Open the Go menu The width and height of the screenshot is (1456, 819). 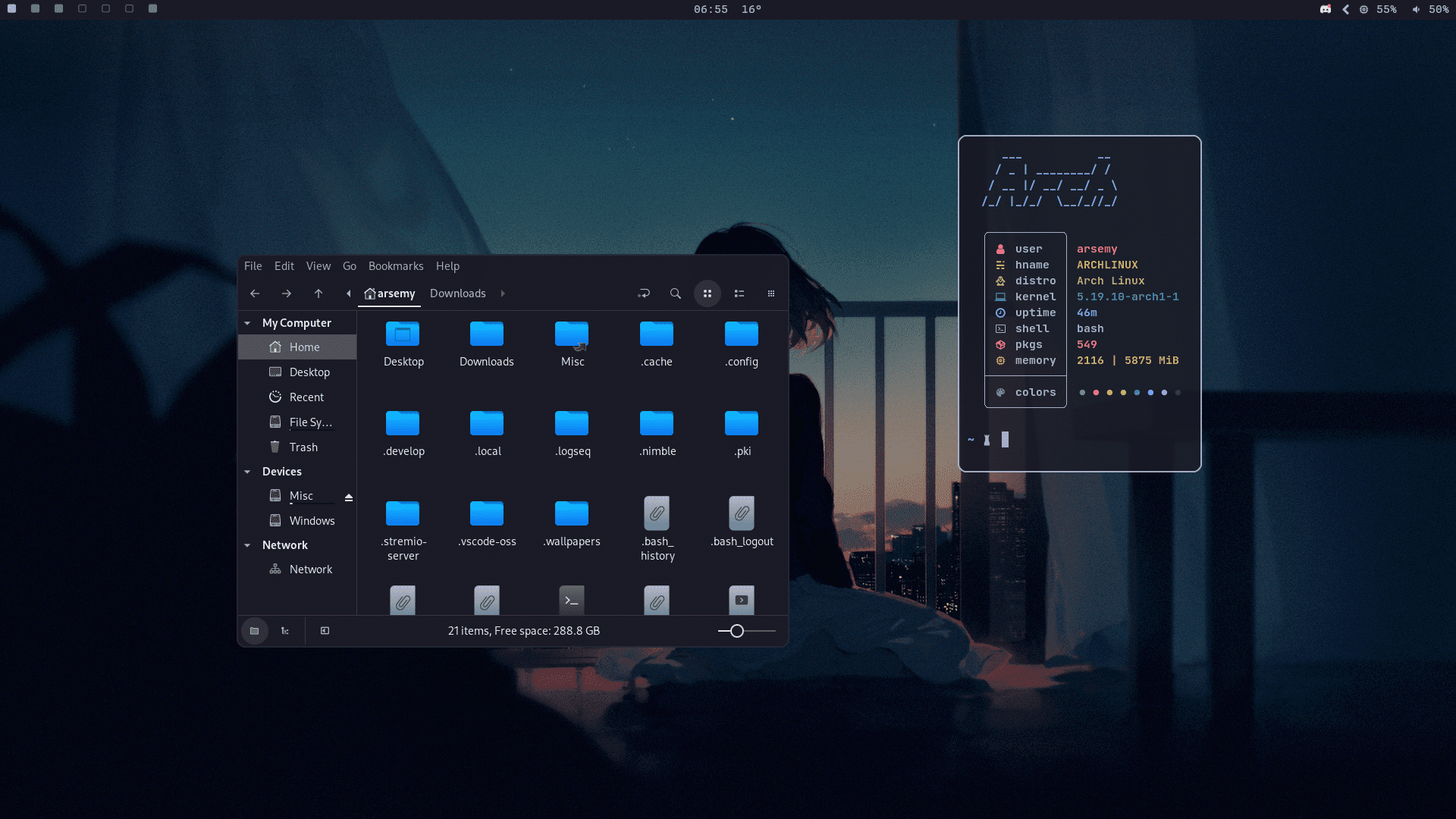tap(350, 266)
